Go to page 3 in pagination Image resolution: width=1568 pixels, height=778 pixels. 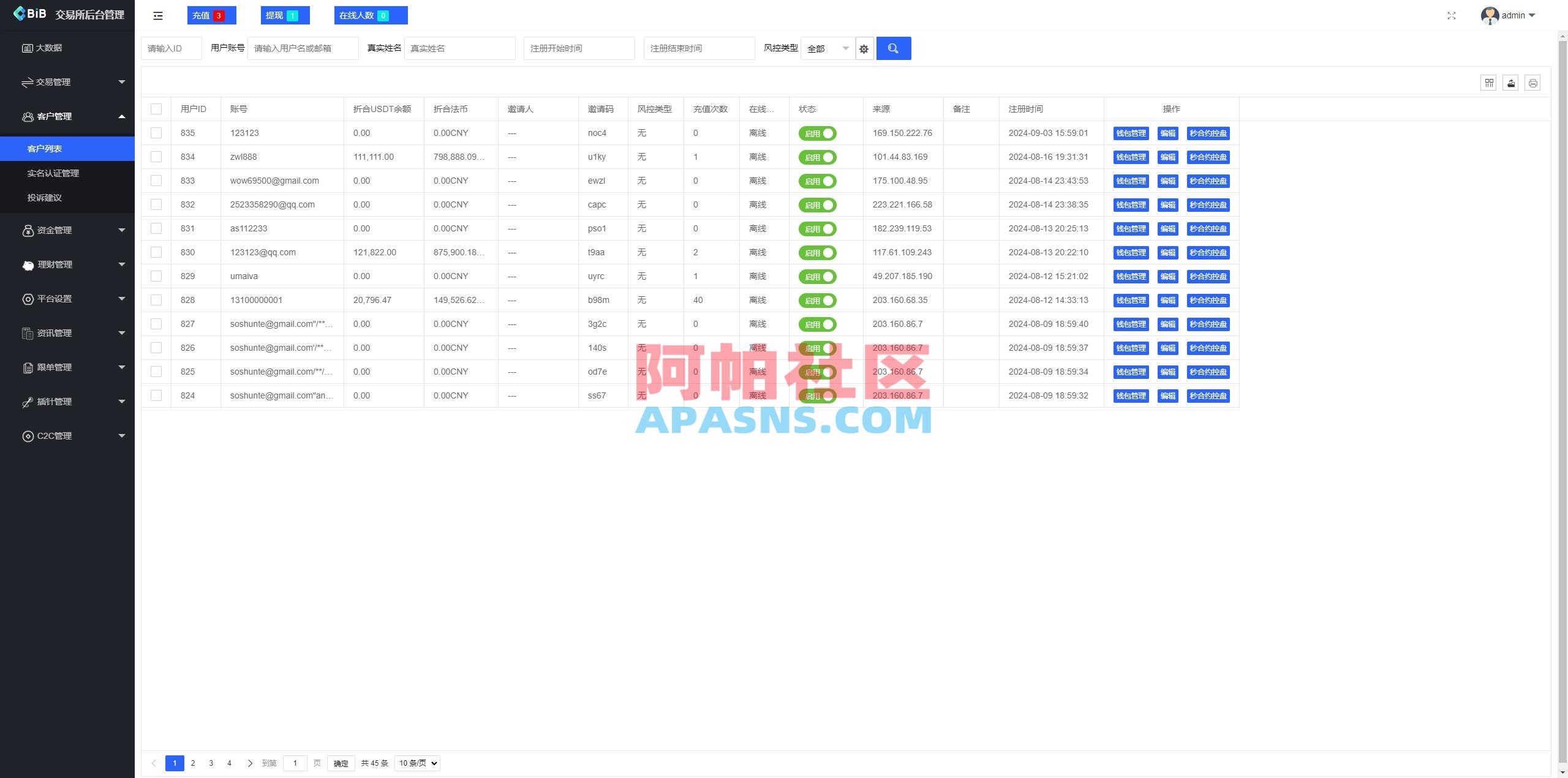point(211,763)
